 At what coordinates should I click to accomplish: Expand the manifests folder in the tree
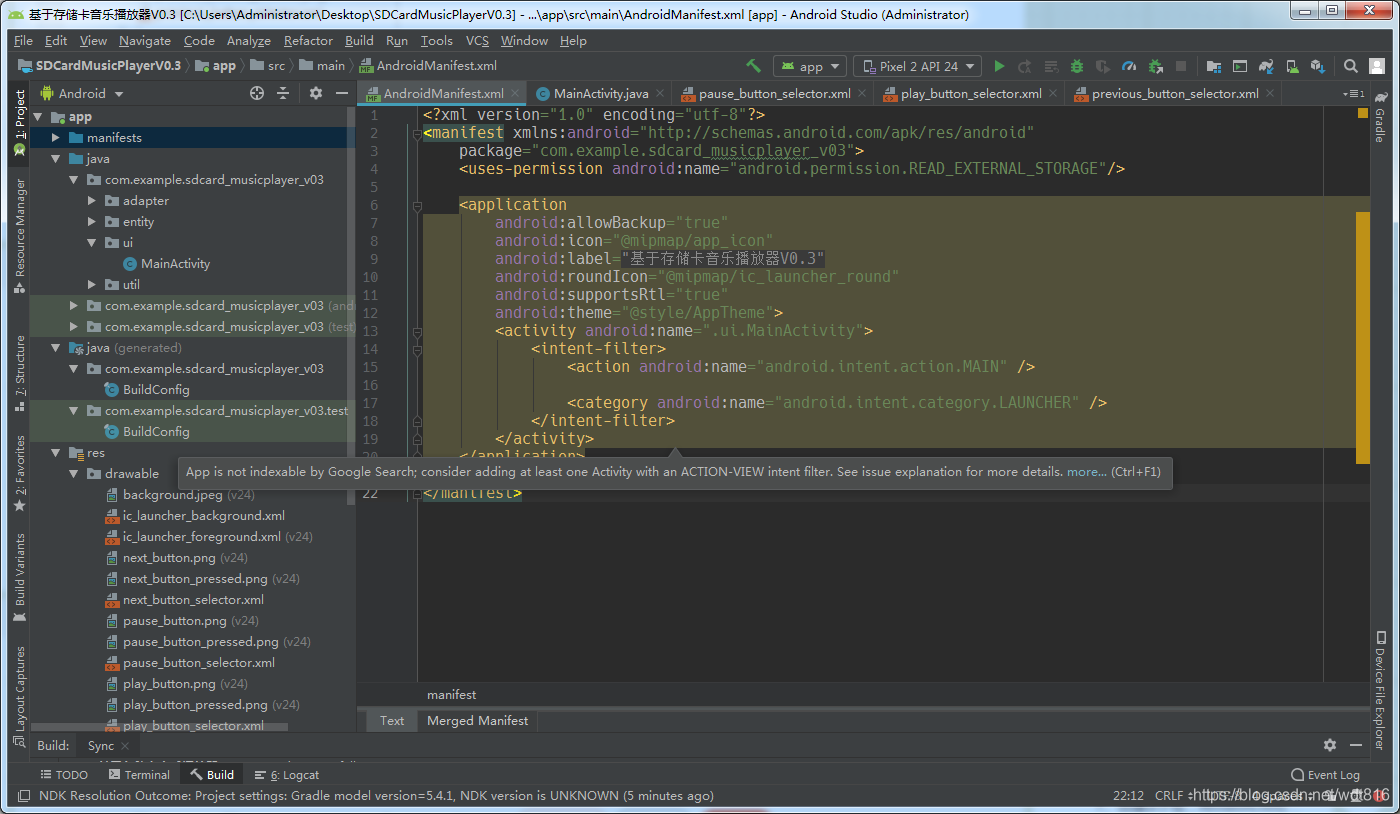coord(56,137)
